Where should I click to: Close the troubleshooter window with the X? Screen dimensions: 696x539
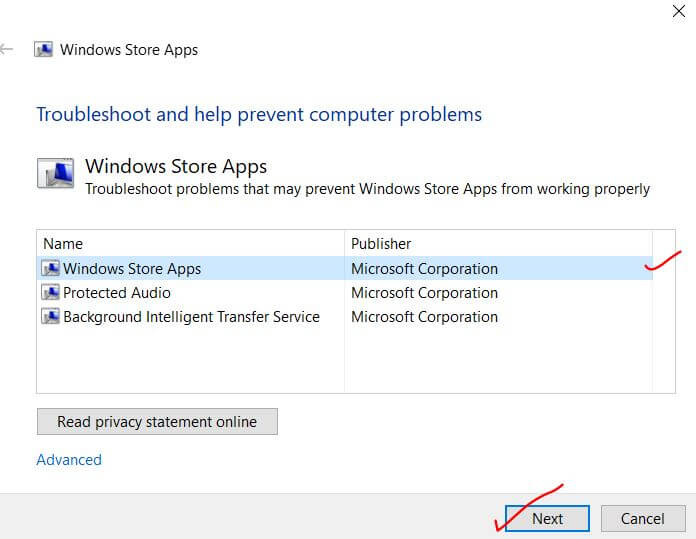tap(679, 11)
